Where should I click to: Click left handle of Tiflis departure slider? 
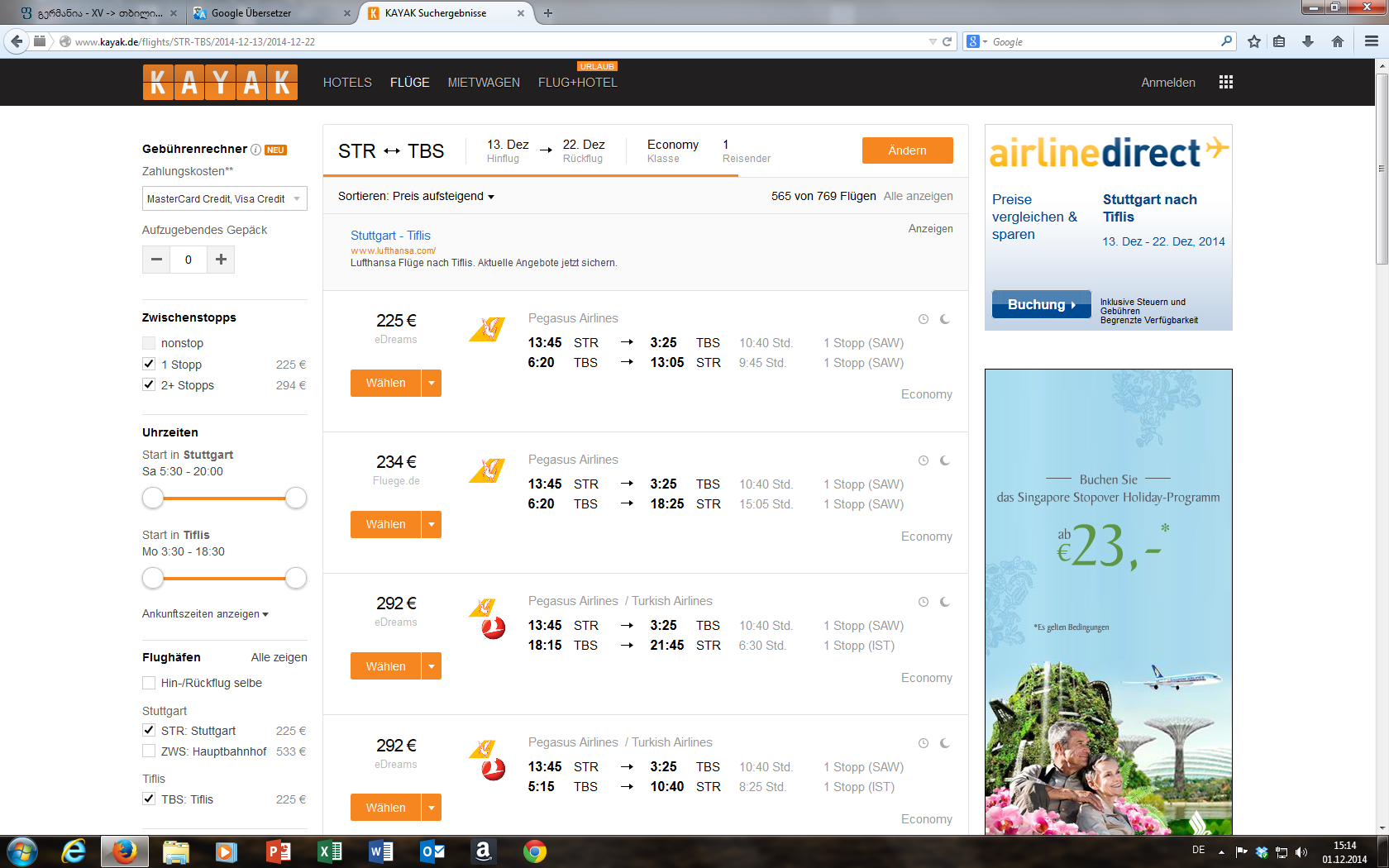pos(153,578)
